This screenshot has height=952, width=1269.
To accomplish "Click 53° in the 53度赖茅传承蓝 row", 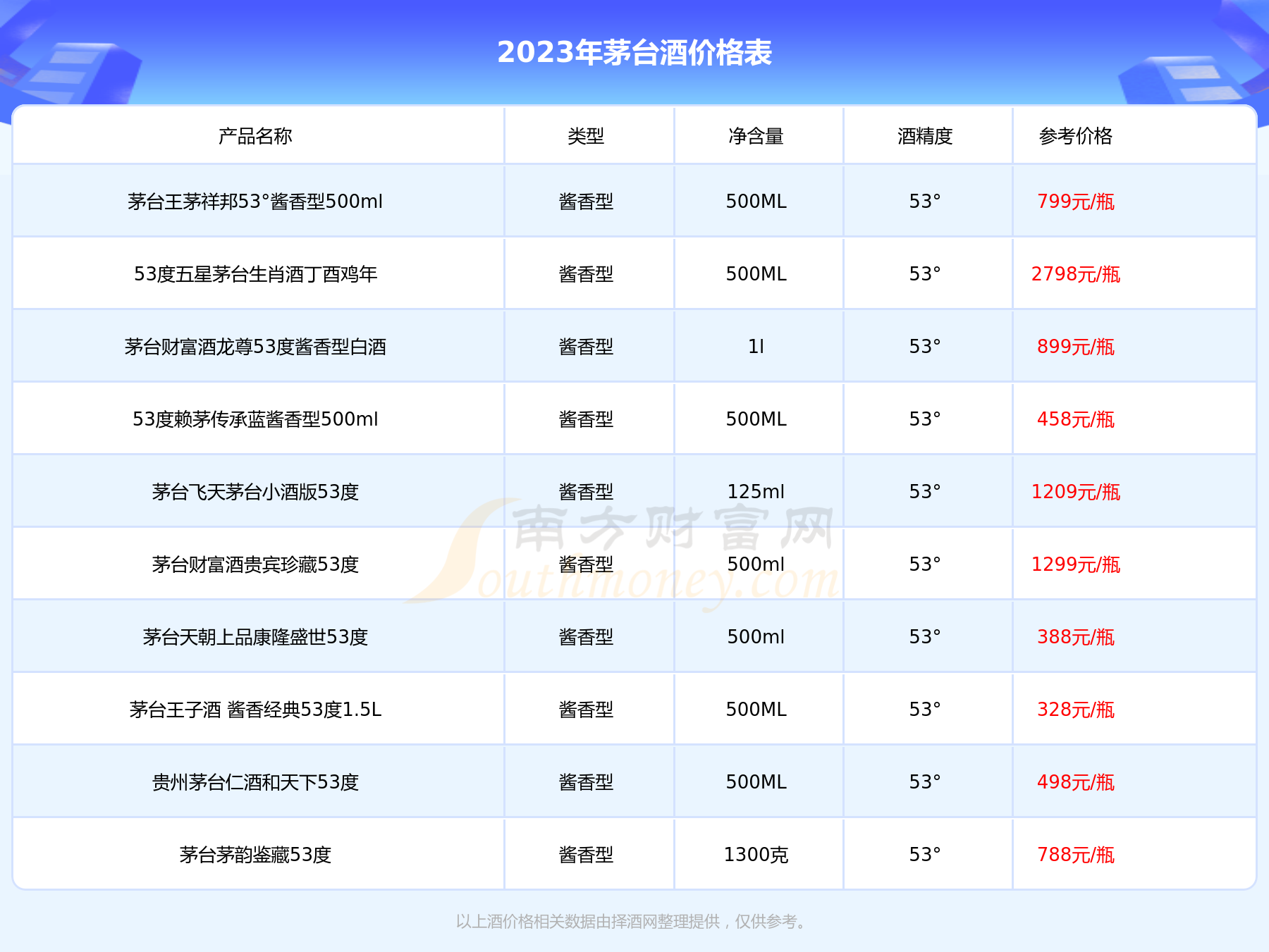I will tap(925, 419).
